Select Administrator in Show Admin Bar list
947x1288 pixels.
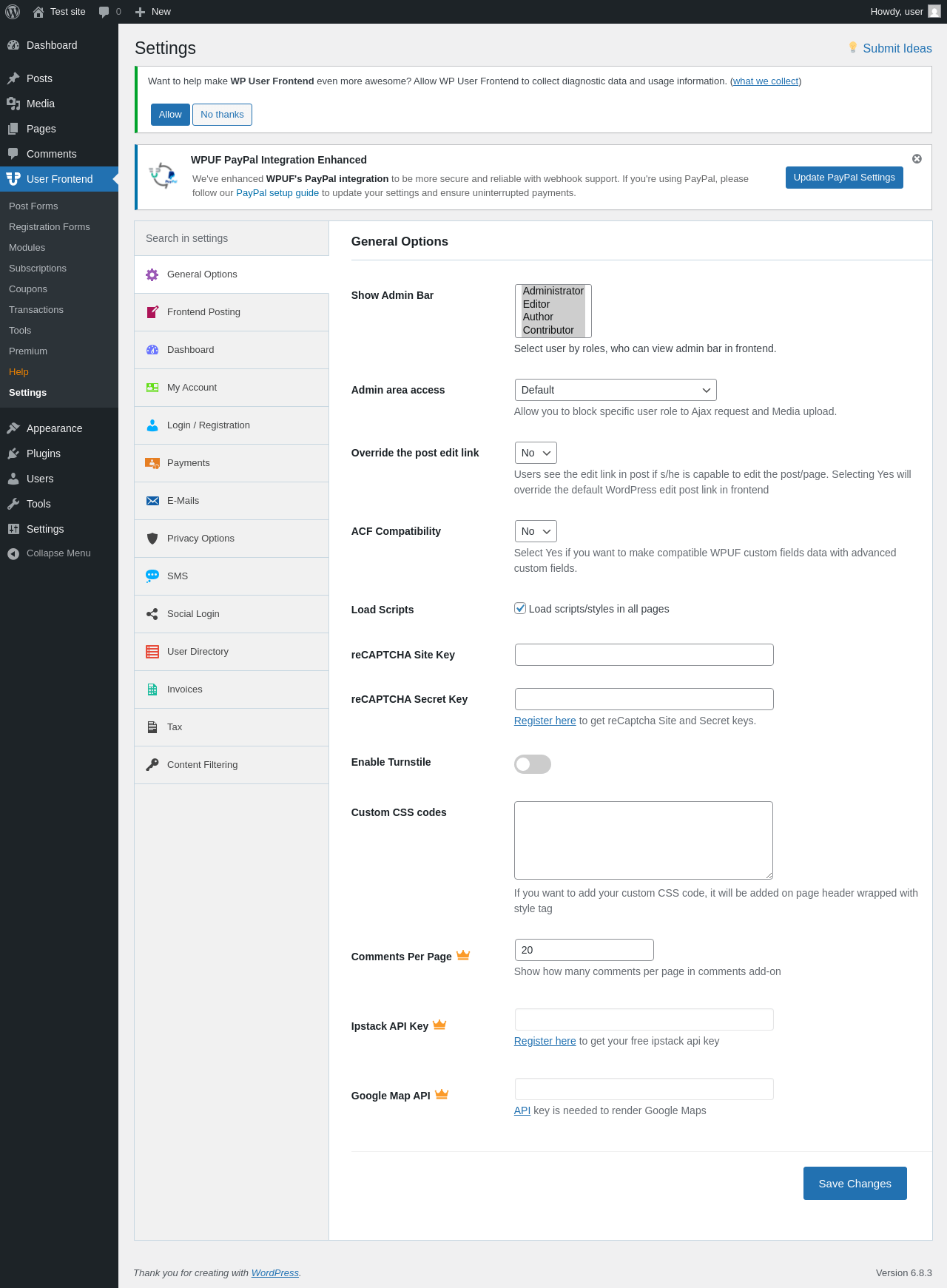click(553, 291)
